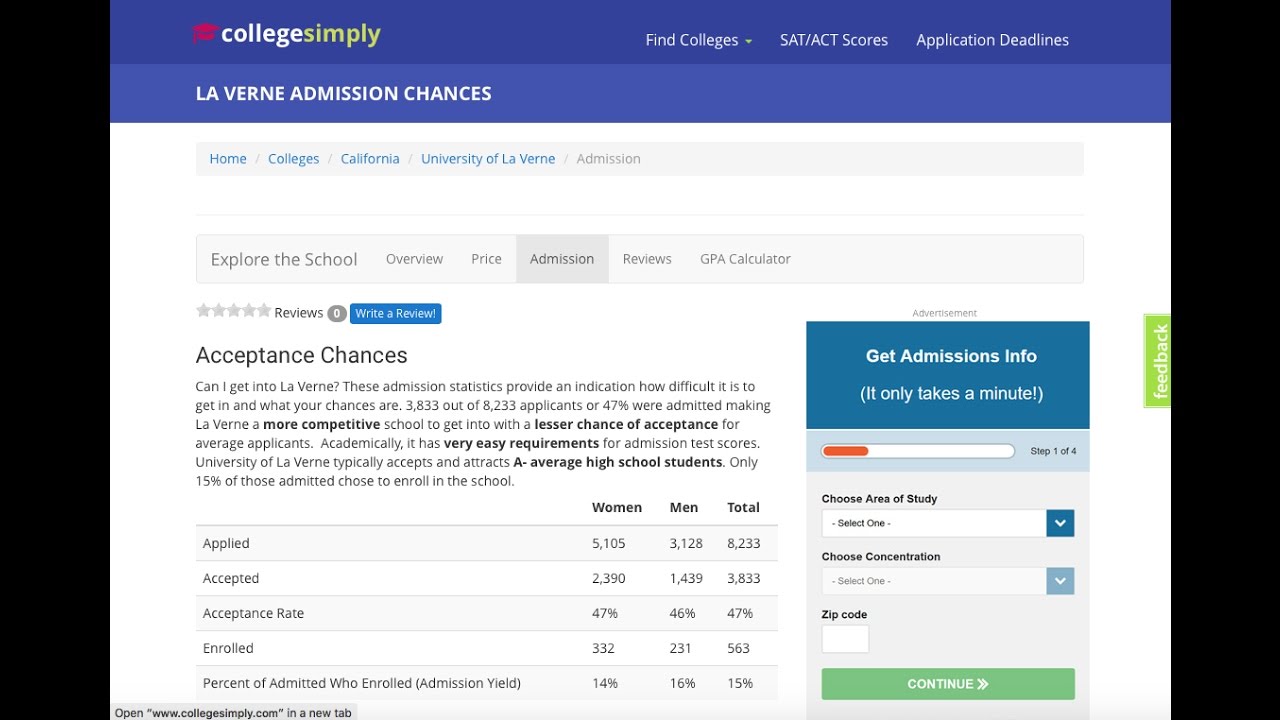Click the Explore the School label
The image size is (1280, 720).
point(284,260)
